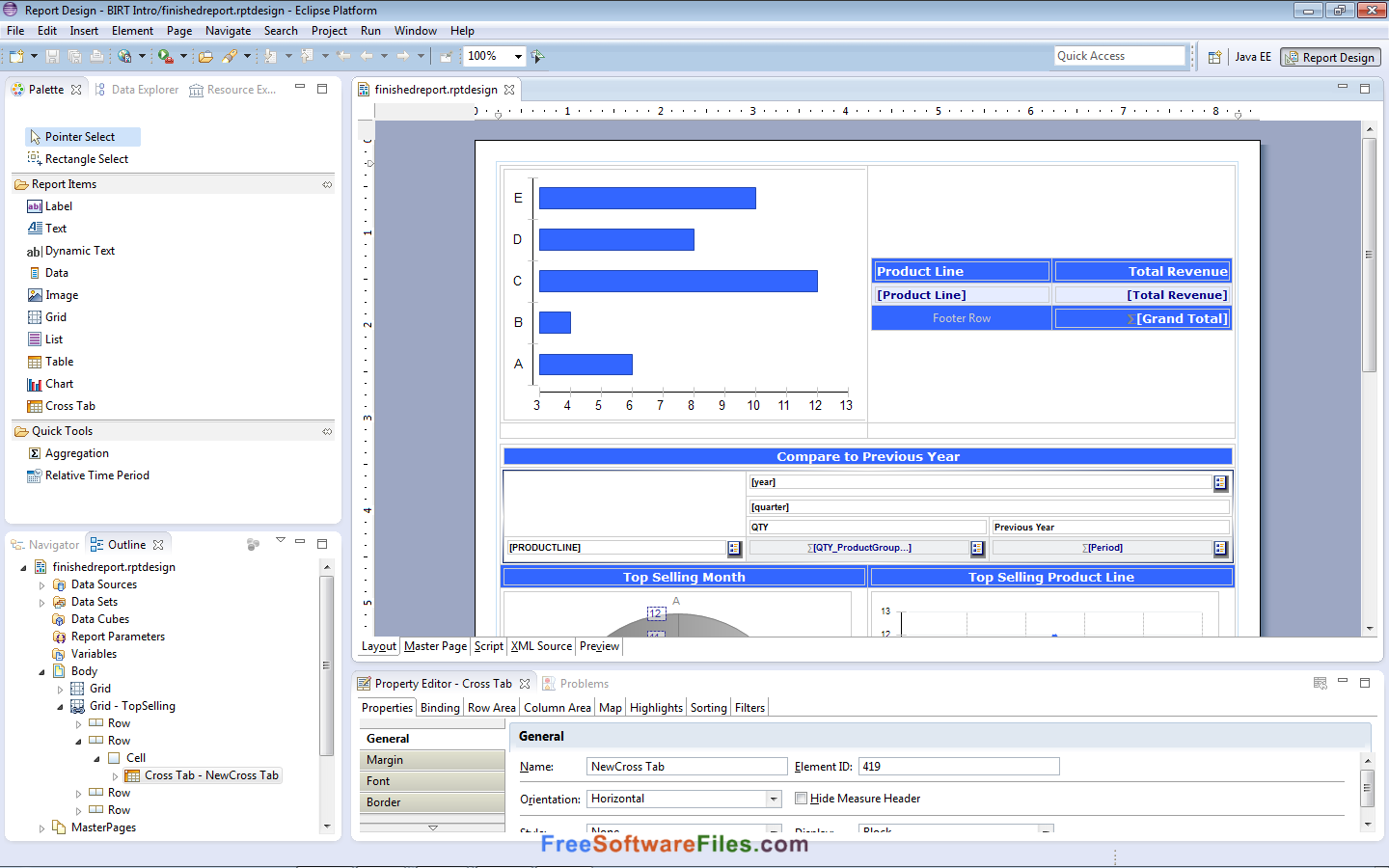The image size is (1389, 868).
Task: Click the Quick Access search field
Action: pyautogui.click(x=1119, y=56)
